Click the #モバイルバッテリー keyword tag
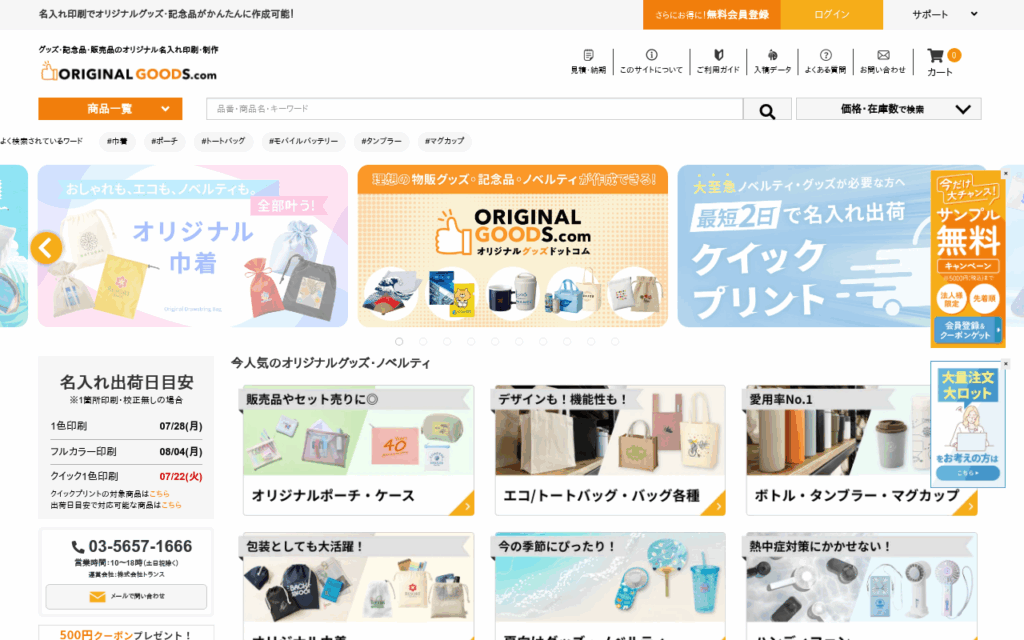The width and height of the screenshot is (1024, 640). pyautogui.click(x=304, y=141)
